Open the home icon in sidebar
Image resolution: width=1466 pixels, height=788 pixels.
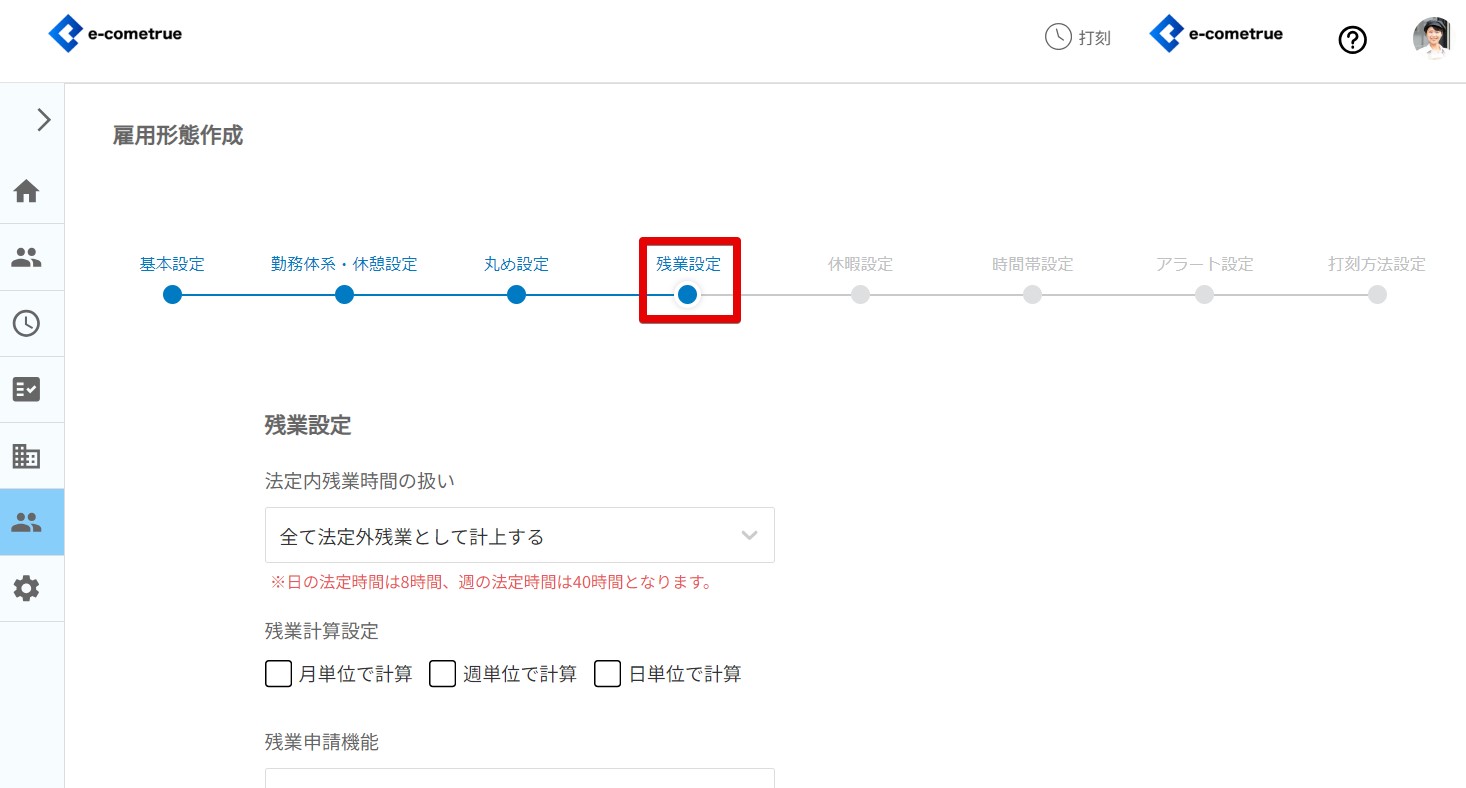[26, 190]
